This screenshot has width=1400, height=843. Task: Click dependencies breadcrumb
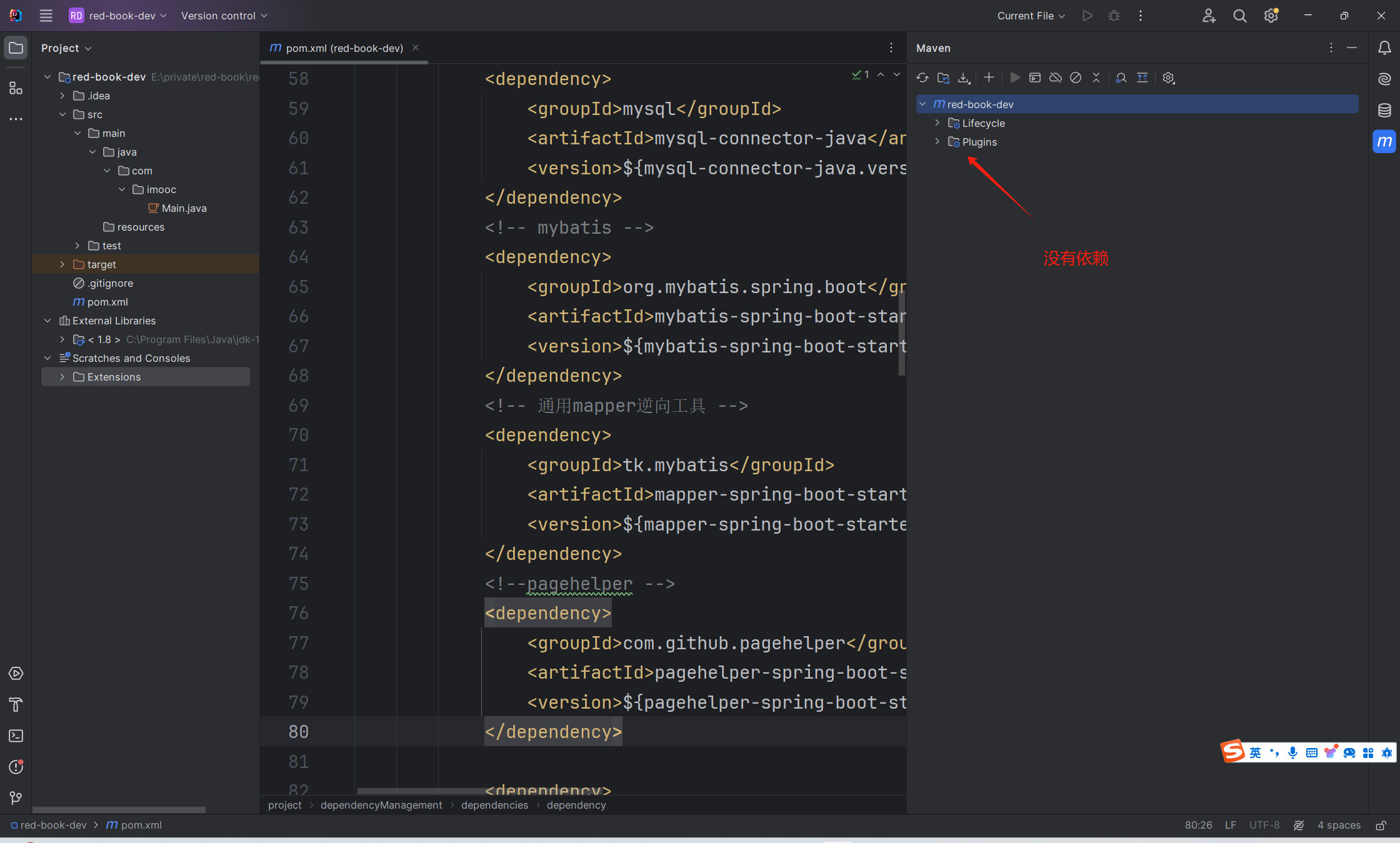tap(494, 805)
